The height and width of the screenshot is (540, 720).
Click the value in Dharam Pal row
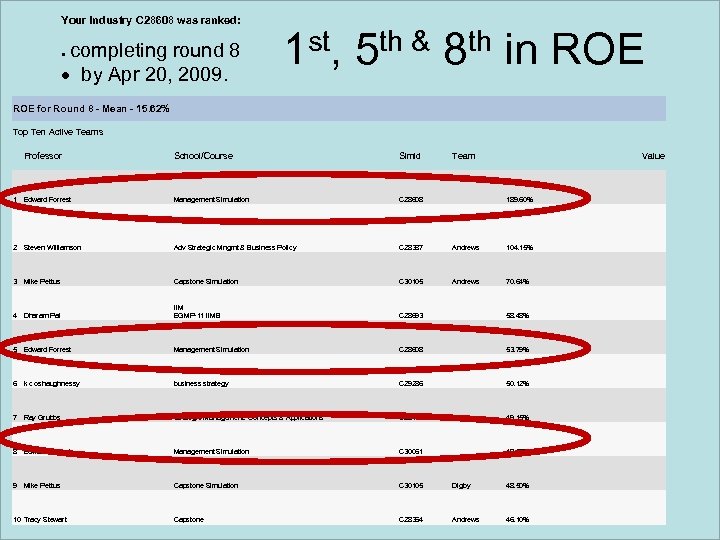518,315
